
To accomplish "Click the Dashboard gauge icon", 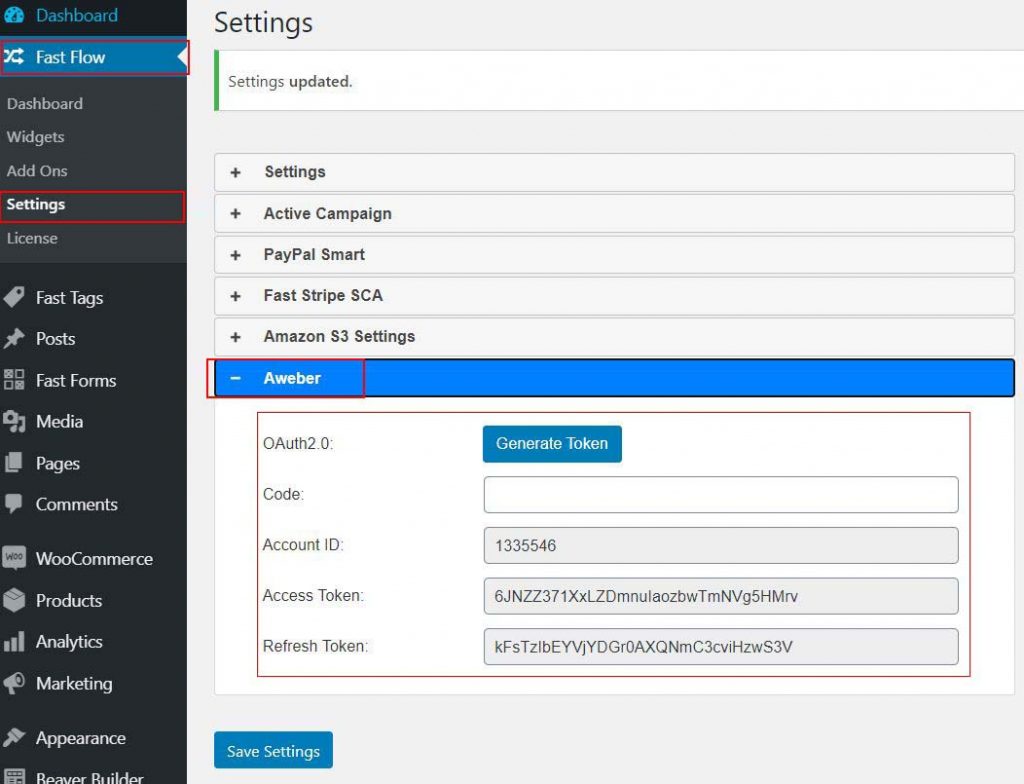I will point(14,15).
